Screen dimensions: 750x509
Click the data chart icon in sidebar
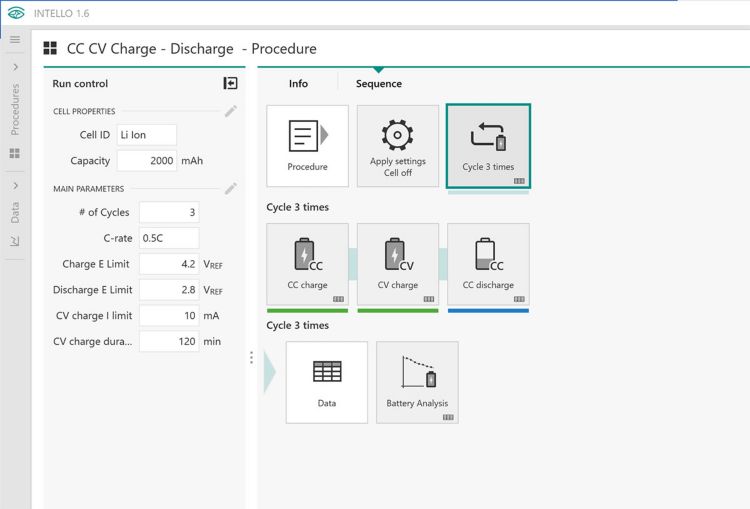click(15, 241)
